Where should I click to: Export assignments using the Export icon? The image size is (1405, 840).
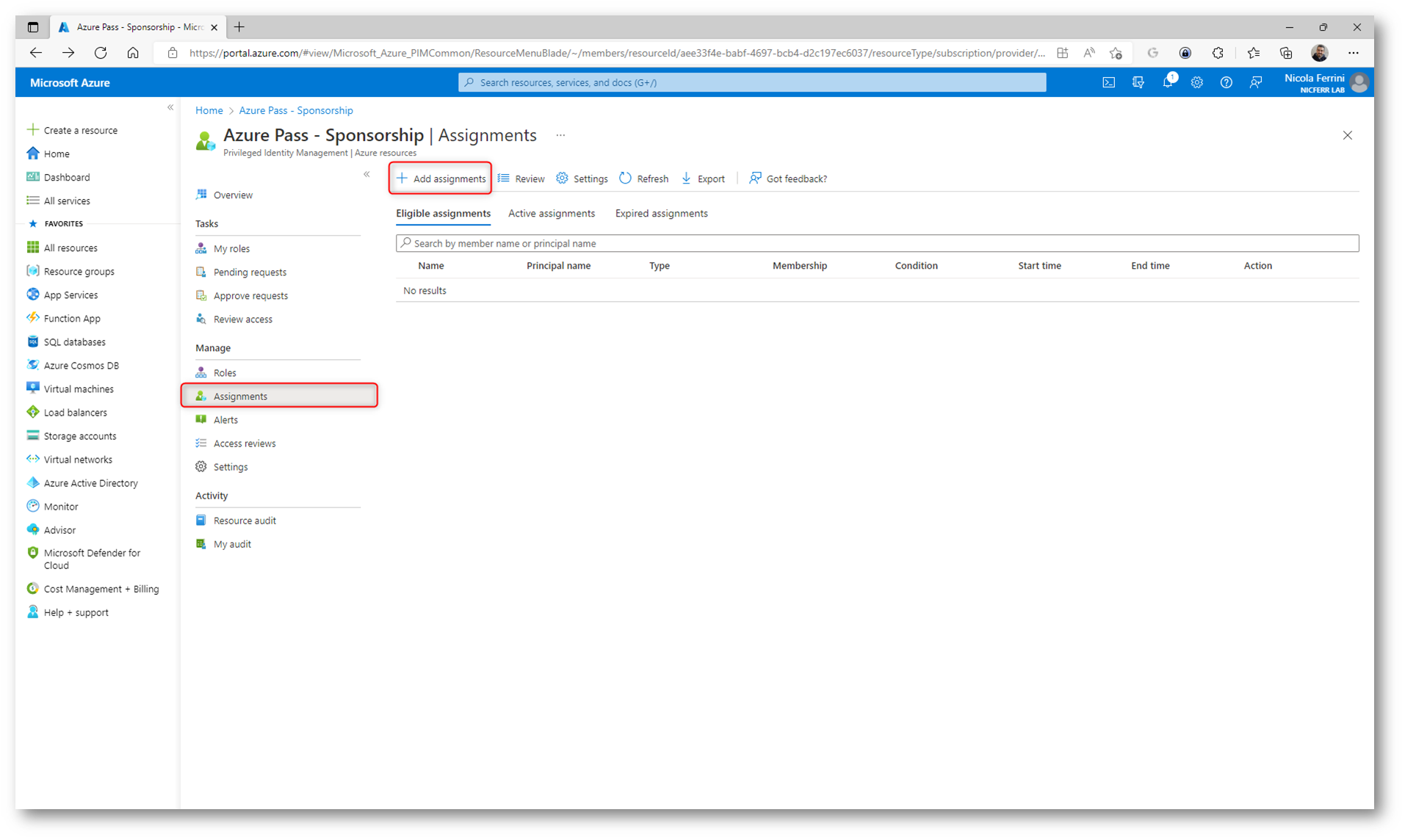[x=686, y=178]
